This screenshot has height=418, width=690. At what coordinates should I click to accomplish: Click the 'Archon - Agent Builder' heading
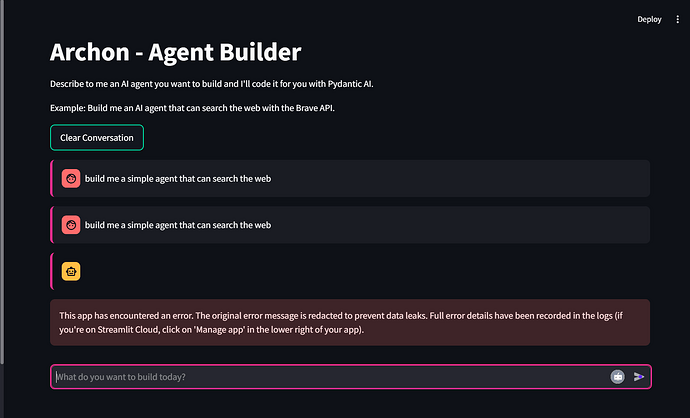coord(176,51)
